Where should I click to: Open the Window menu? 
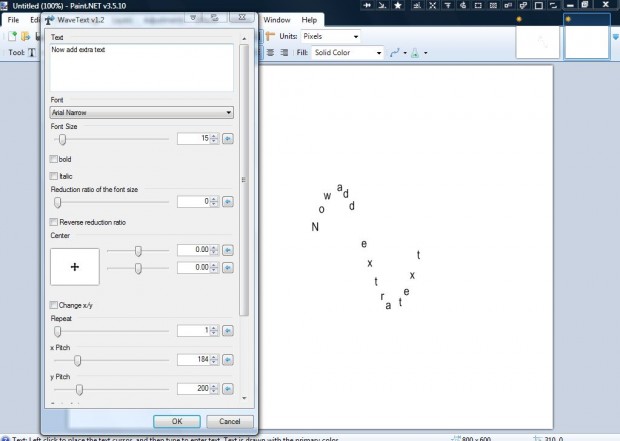point(277,20)
